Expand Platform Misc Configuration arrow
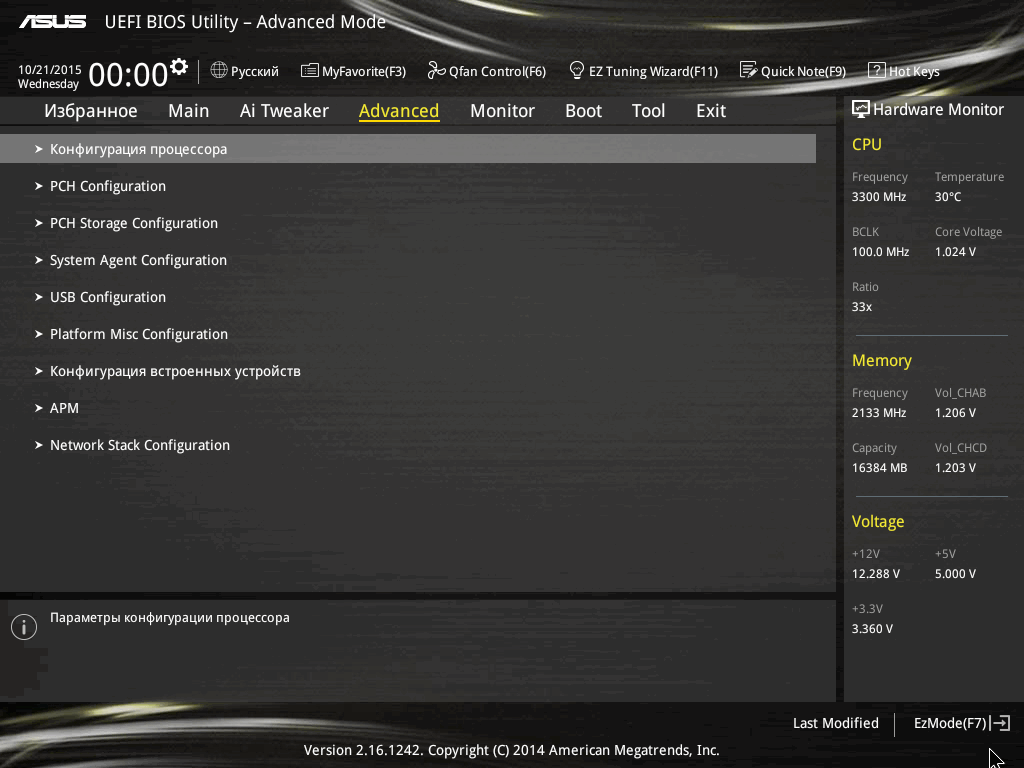This screenshot has height=768, width=1024. click(39, 334)
